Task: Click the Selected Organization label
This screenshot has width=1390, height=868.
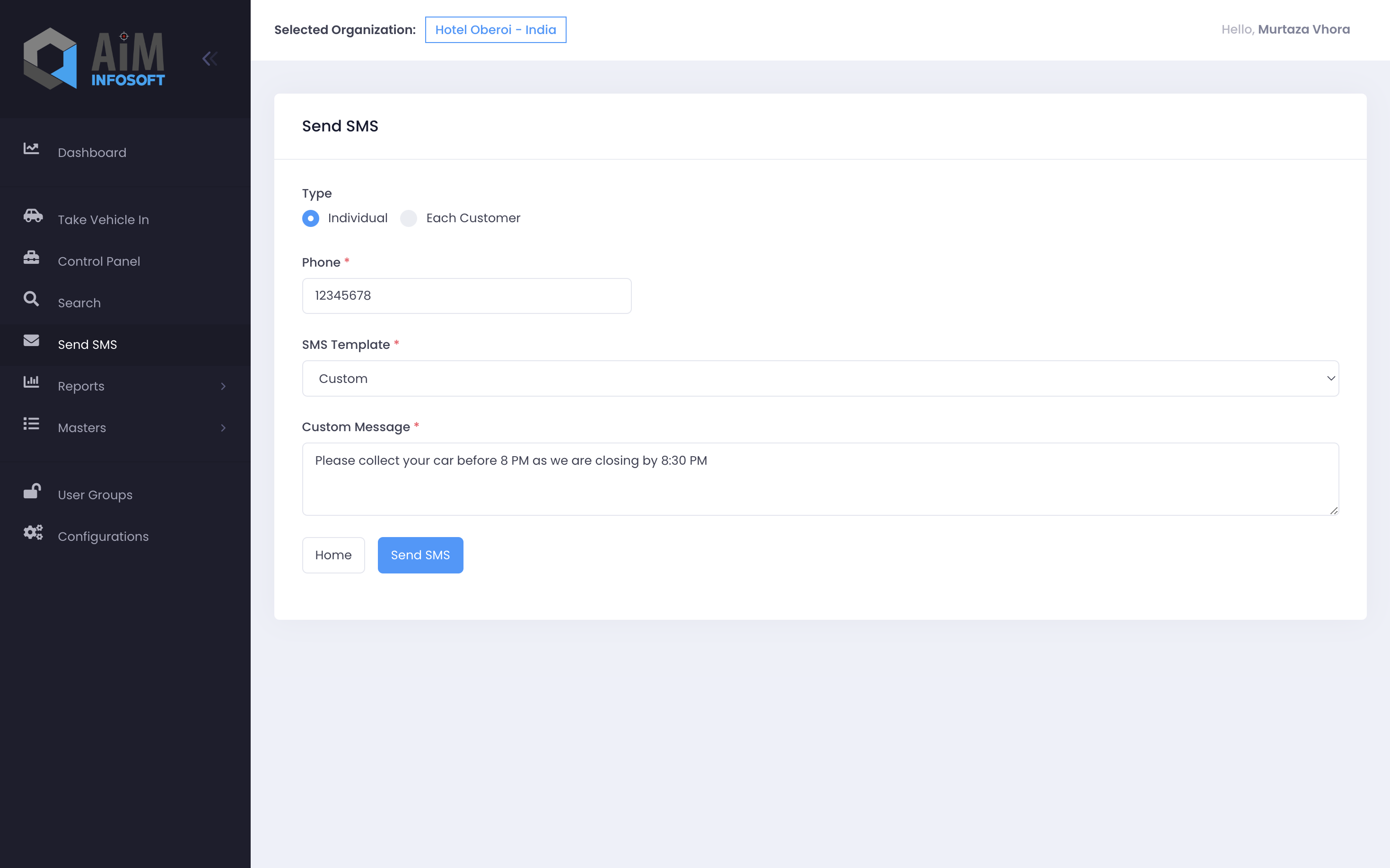Action: click(345, 30)
